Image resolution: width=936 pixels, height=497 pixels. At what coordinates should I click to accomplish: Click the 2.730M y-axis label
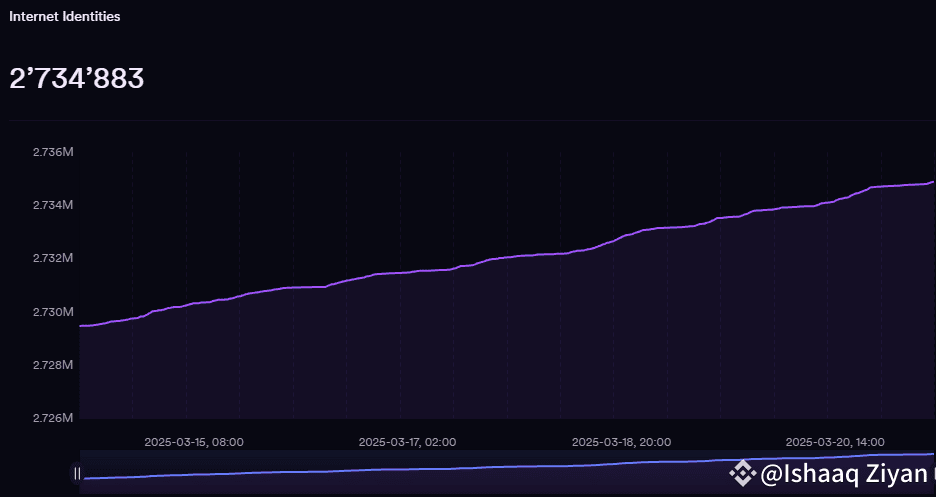tap(53, 312)
